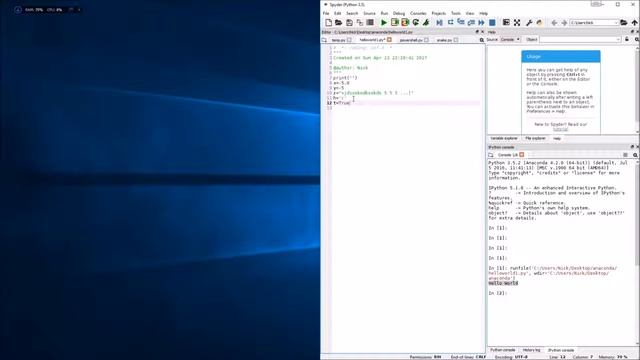
Task: Open the Source menu
Action: [x=369, y=13]
